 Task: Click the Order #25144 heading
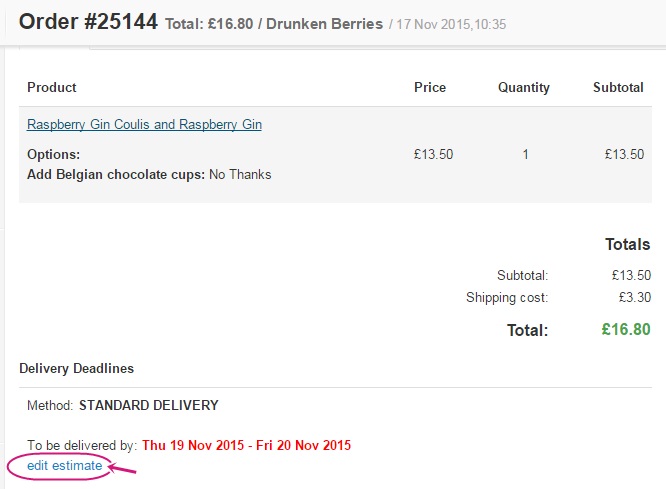[x=88, y=21]
